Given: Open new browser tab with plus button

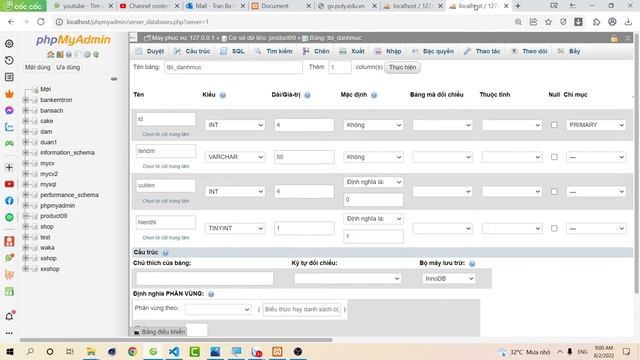Looking at the screenshot, I should [518, 6].
